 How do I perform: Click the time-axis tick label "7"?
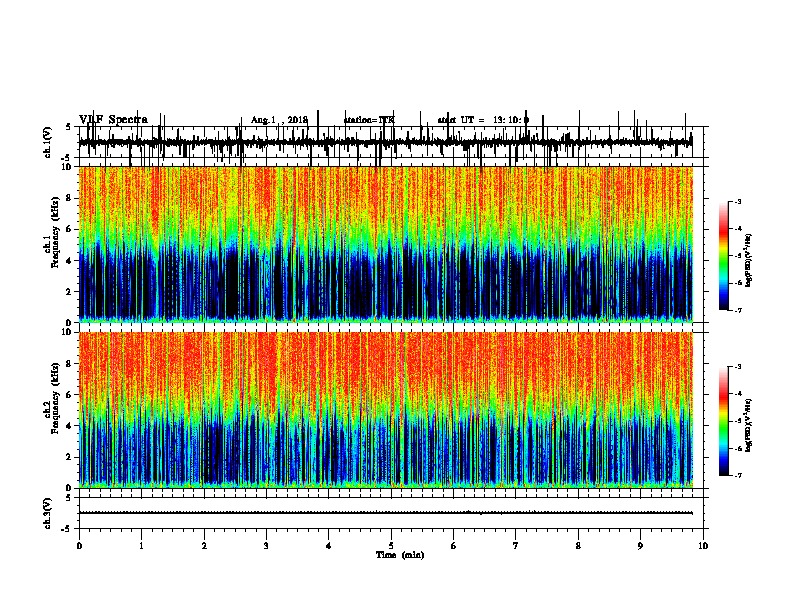(x=516, y=546)
